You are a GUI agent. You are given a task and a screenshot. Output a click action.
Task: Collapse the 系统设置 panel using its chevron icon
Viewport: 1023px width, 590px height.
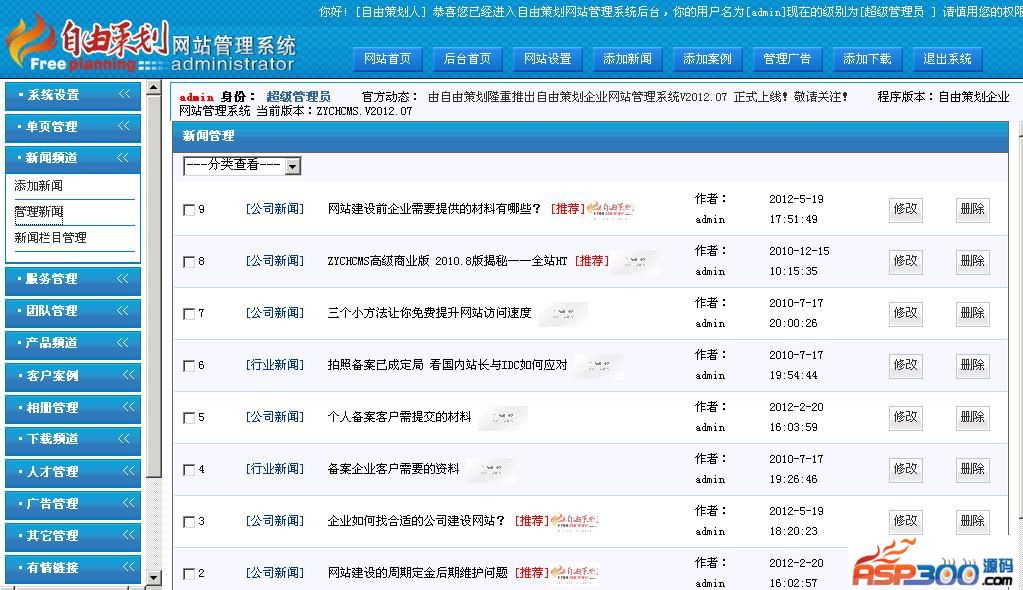pos(125,94)
